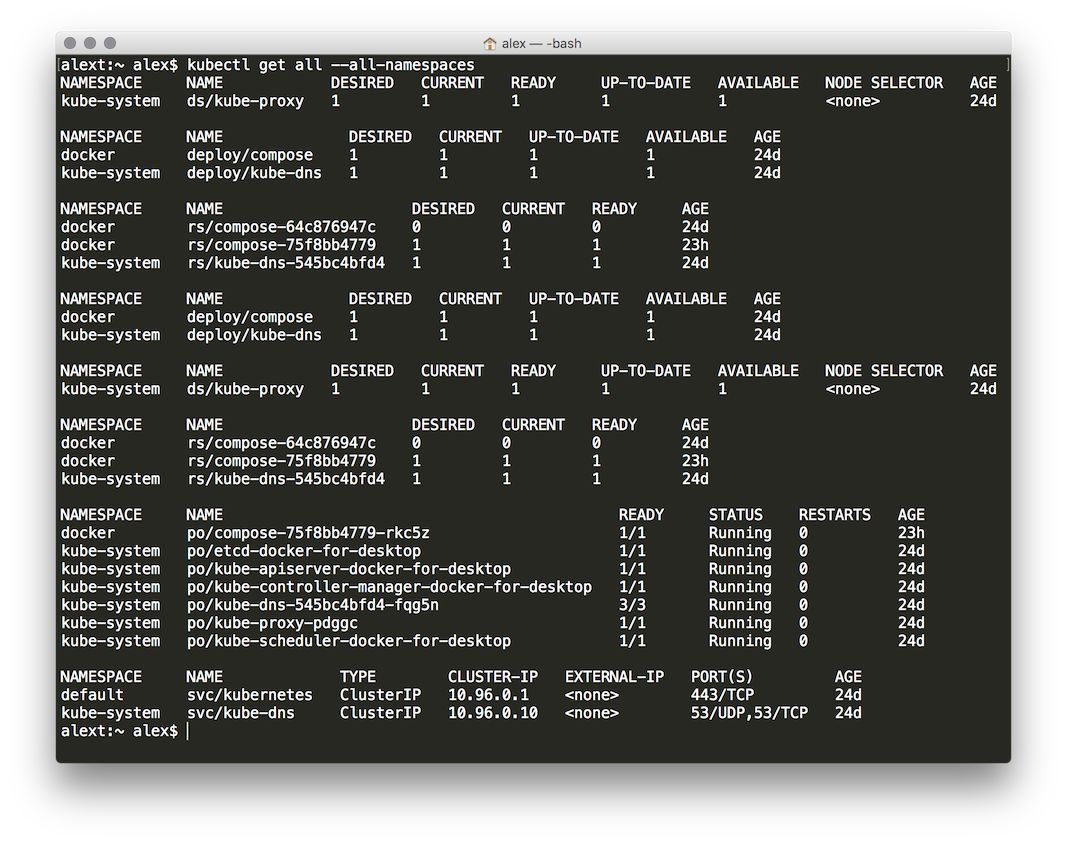Select pod name po/kube-scheduler-docker-for-desktop

point(348,641)
